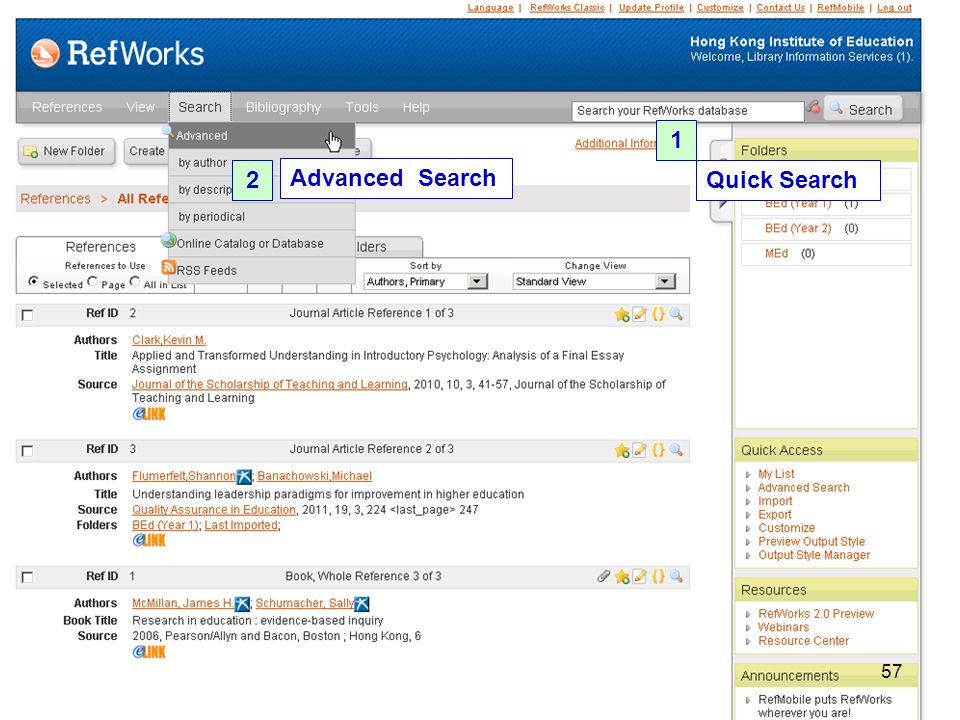Click the star icon for Ref ID 2
This screenshot has height=720, width=960.
click(x=622, y=315)
